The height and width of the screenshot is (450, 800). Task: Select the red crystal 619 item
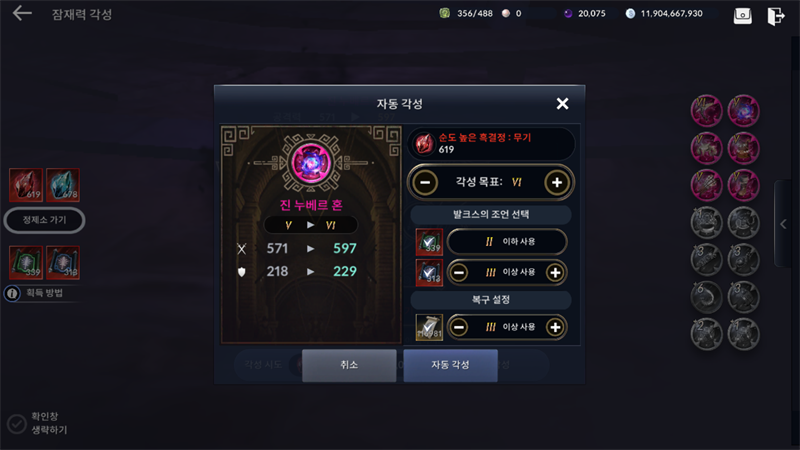click(26, 185)
